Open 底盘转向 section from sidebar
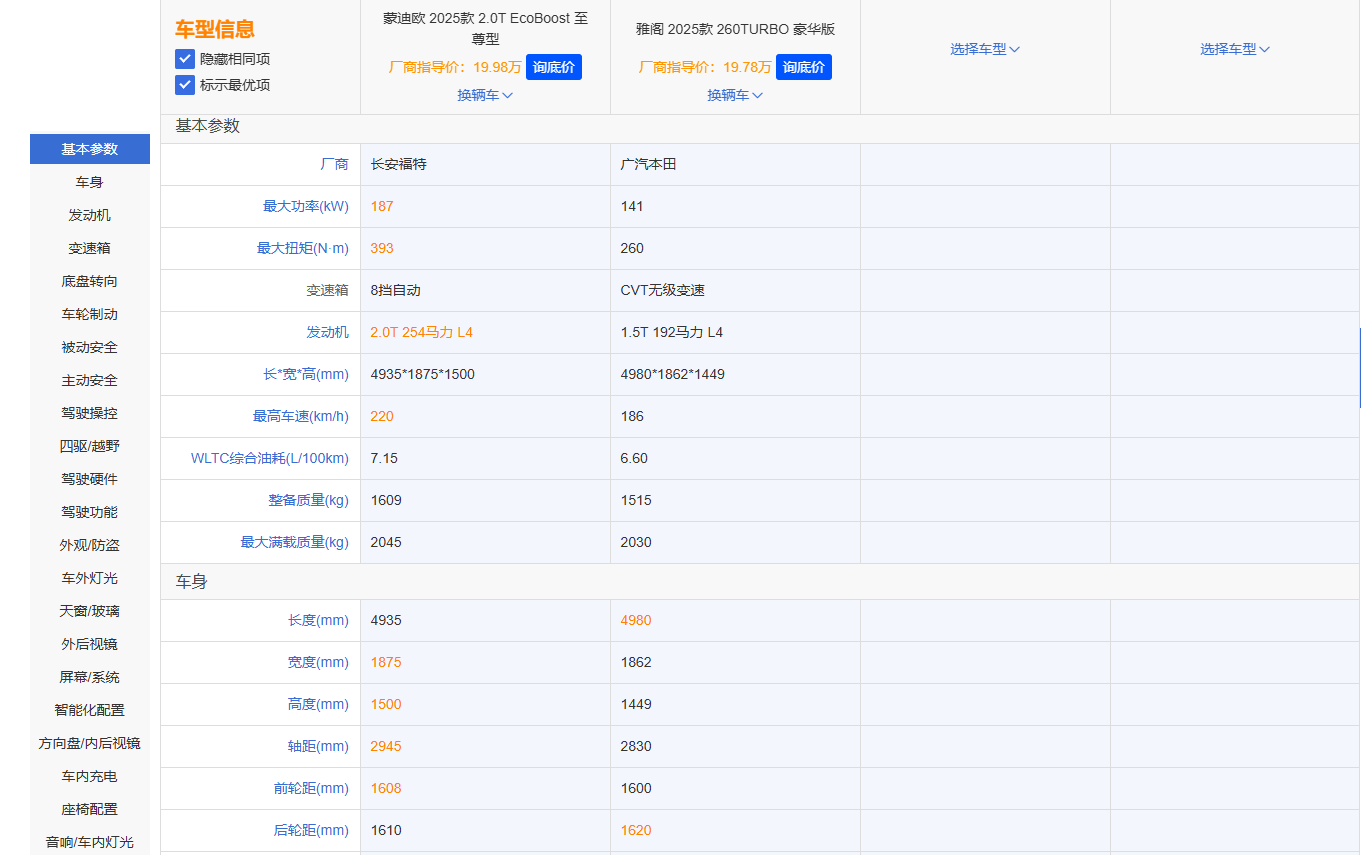Viewport: 1361px width, 855px height. (x=90, y=281)
